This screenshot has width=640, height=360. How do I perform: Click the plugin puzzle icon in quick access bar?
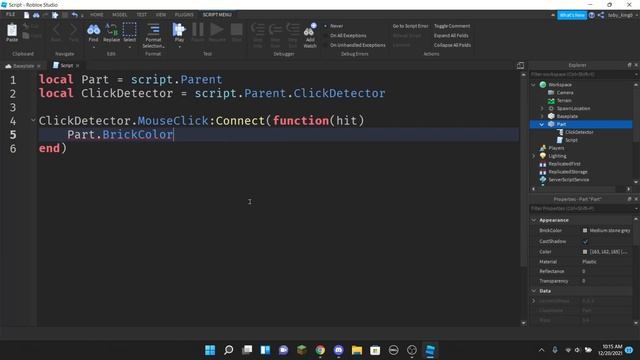[x=55, y=15]
